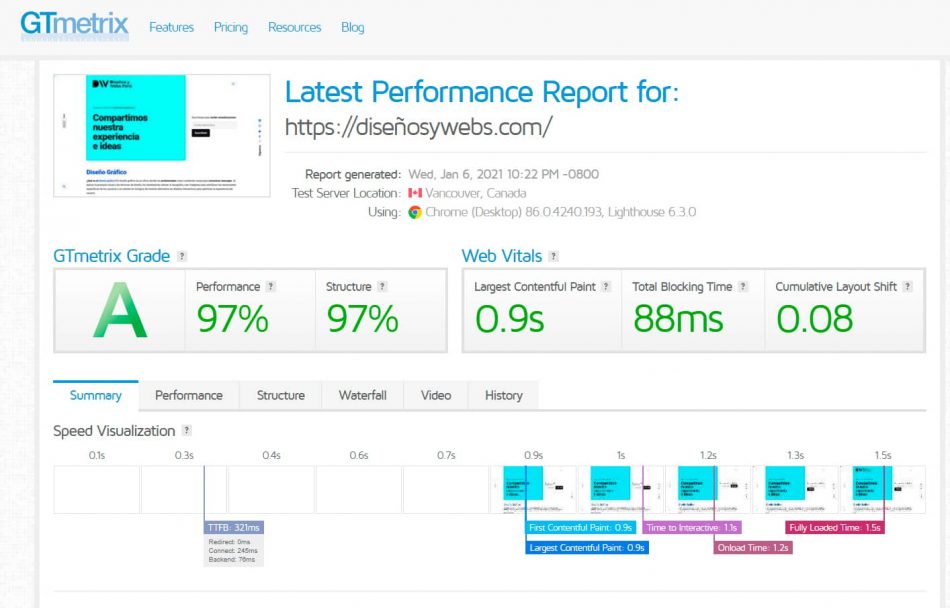Click the GTmetrix Grade heading
Viewport: 950px width, 608px height.
coord(111,256)
